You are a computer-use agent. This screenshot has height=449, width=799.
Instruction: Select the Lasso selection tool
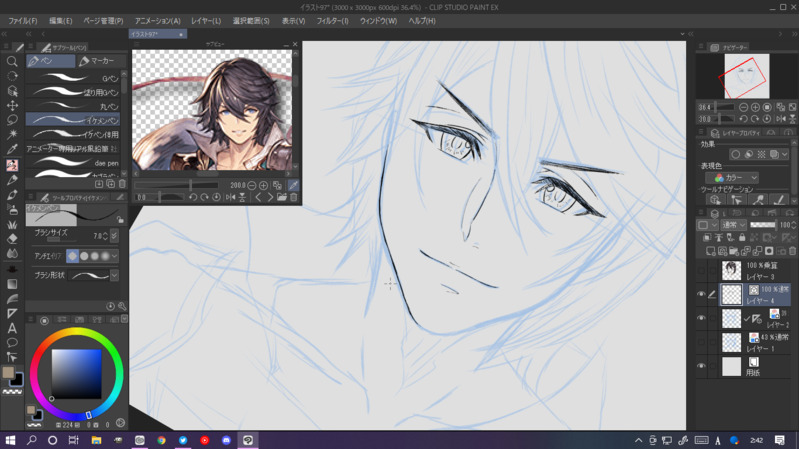[12, 120]
